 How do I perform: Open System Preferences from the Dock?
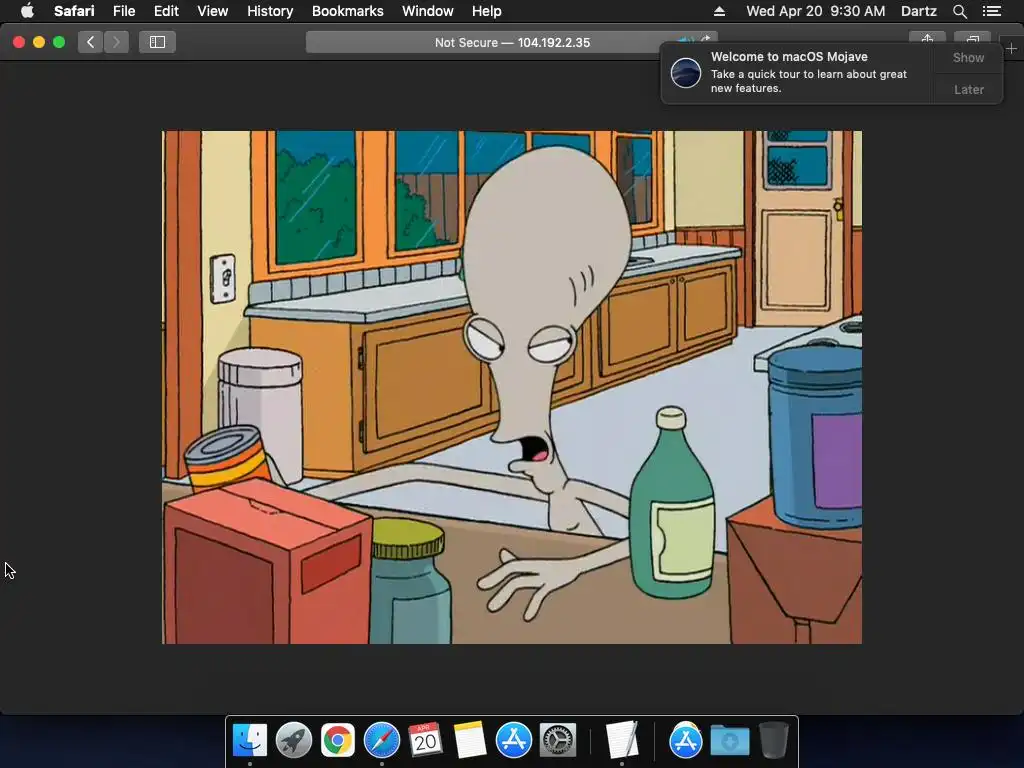point(557,740)
